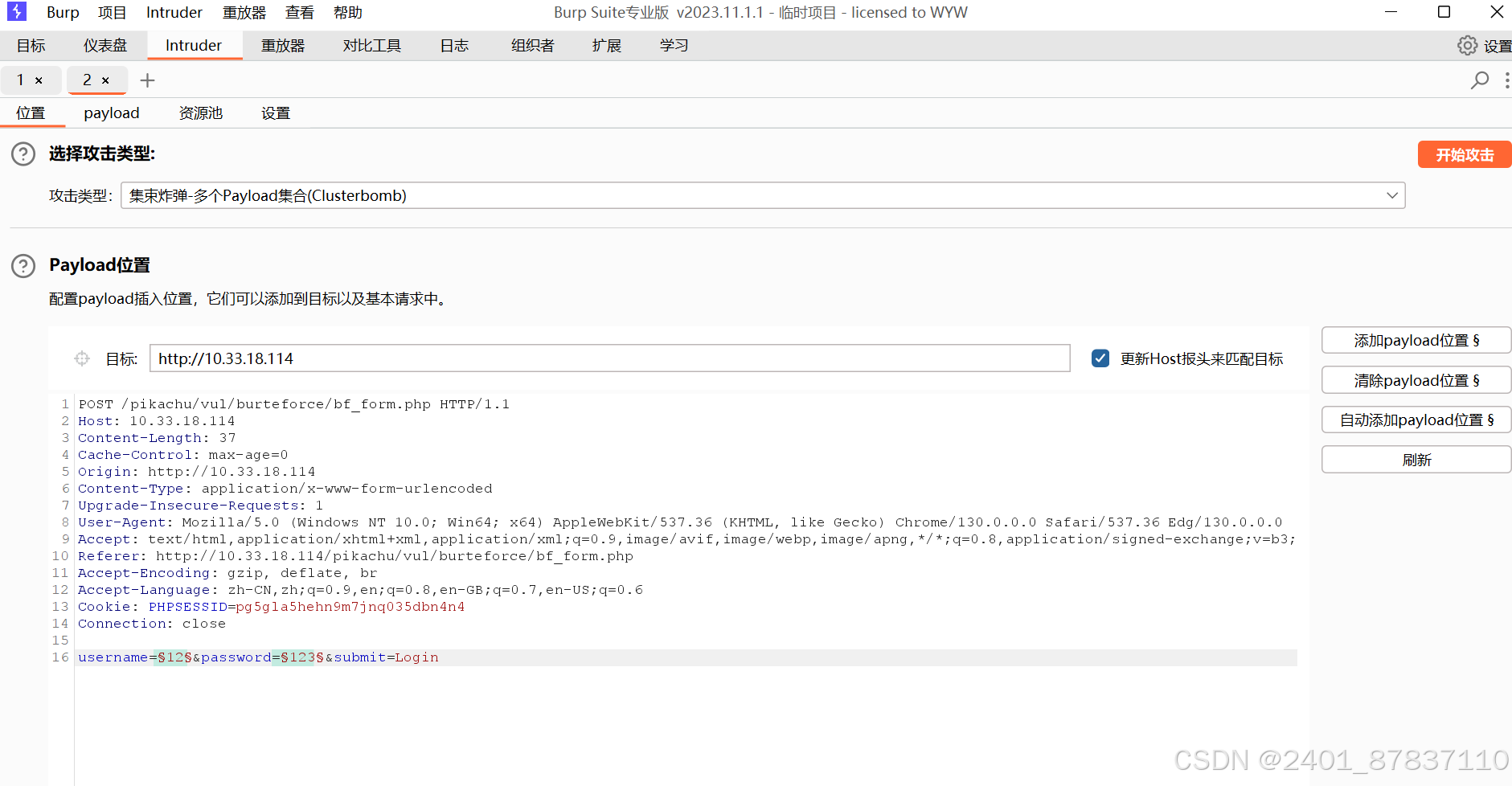Click 自动添加payload位置 § button
The height and width of the screenshot is (786, 1512).
pyautogui.click(x=1416, y=420)
